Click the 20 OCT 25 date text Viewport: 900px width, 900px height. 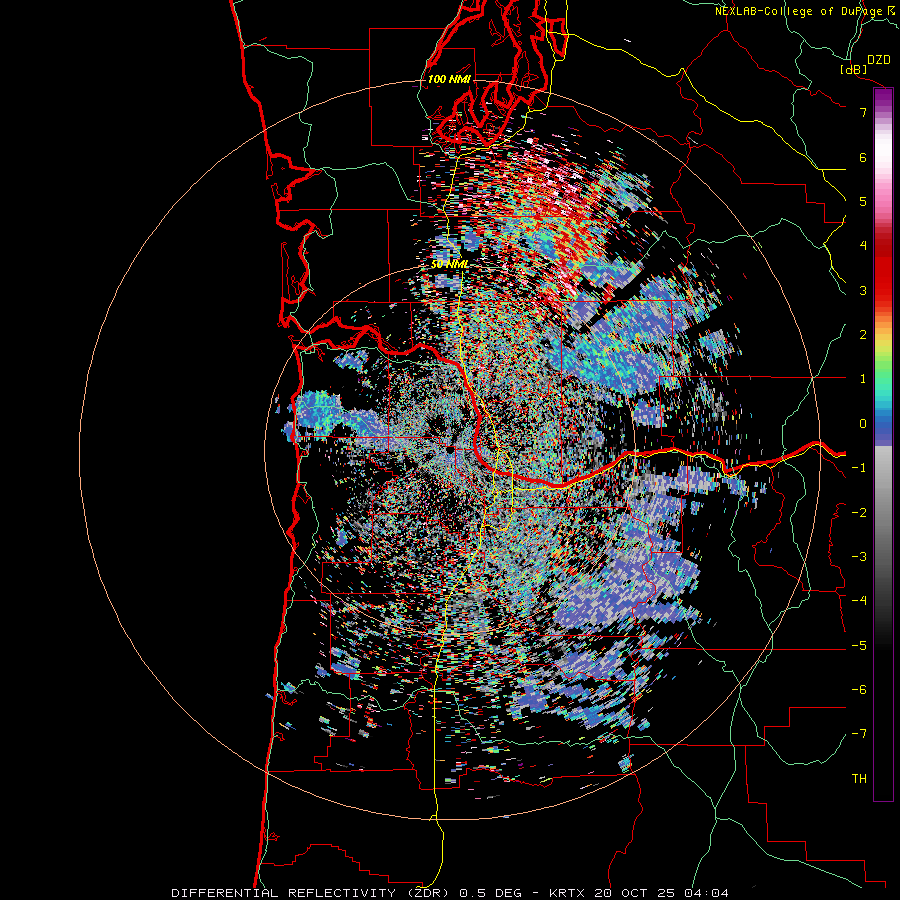[635, 893]
